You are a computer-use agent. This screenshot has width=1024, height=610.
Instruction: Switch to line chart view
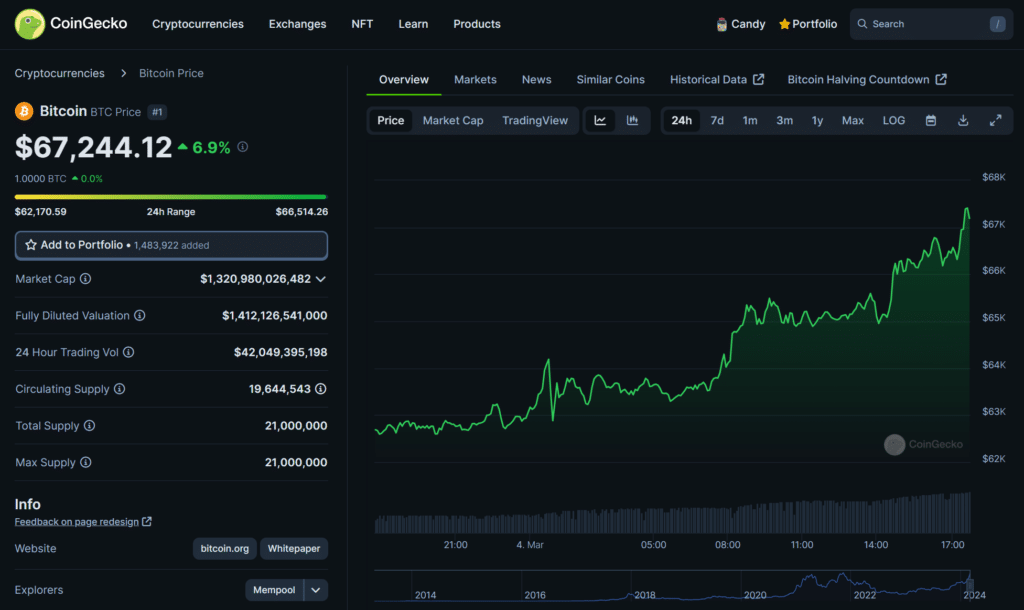click(600, 120)
